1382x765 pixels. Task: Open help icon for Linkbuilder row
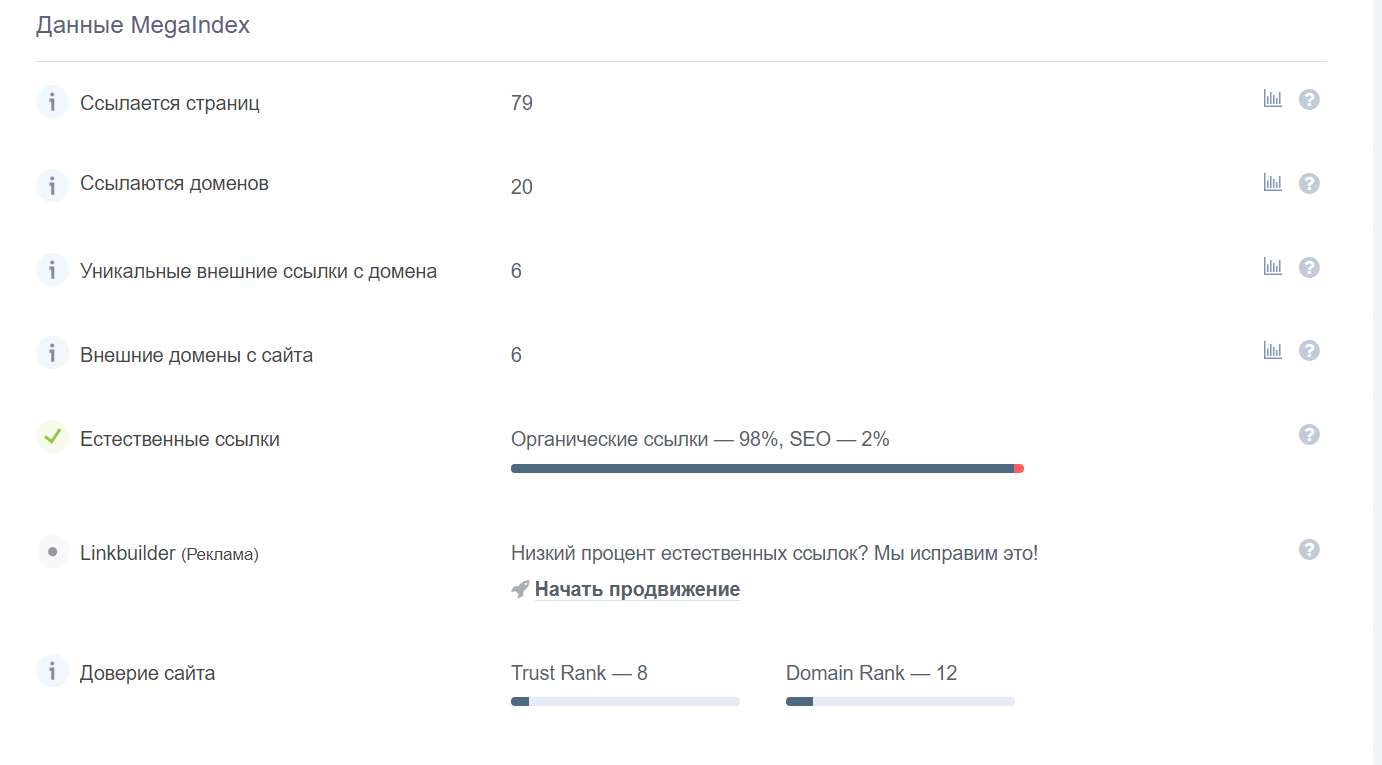(1309, 550)
